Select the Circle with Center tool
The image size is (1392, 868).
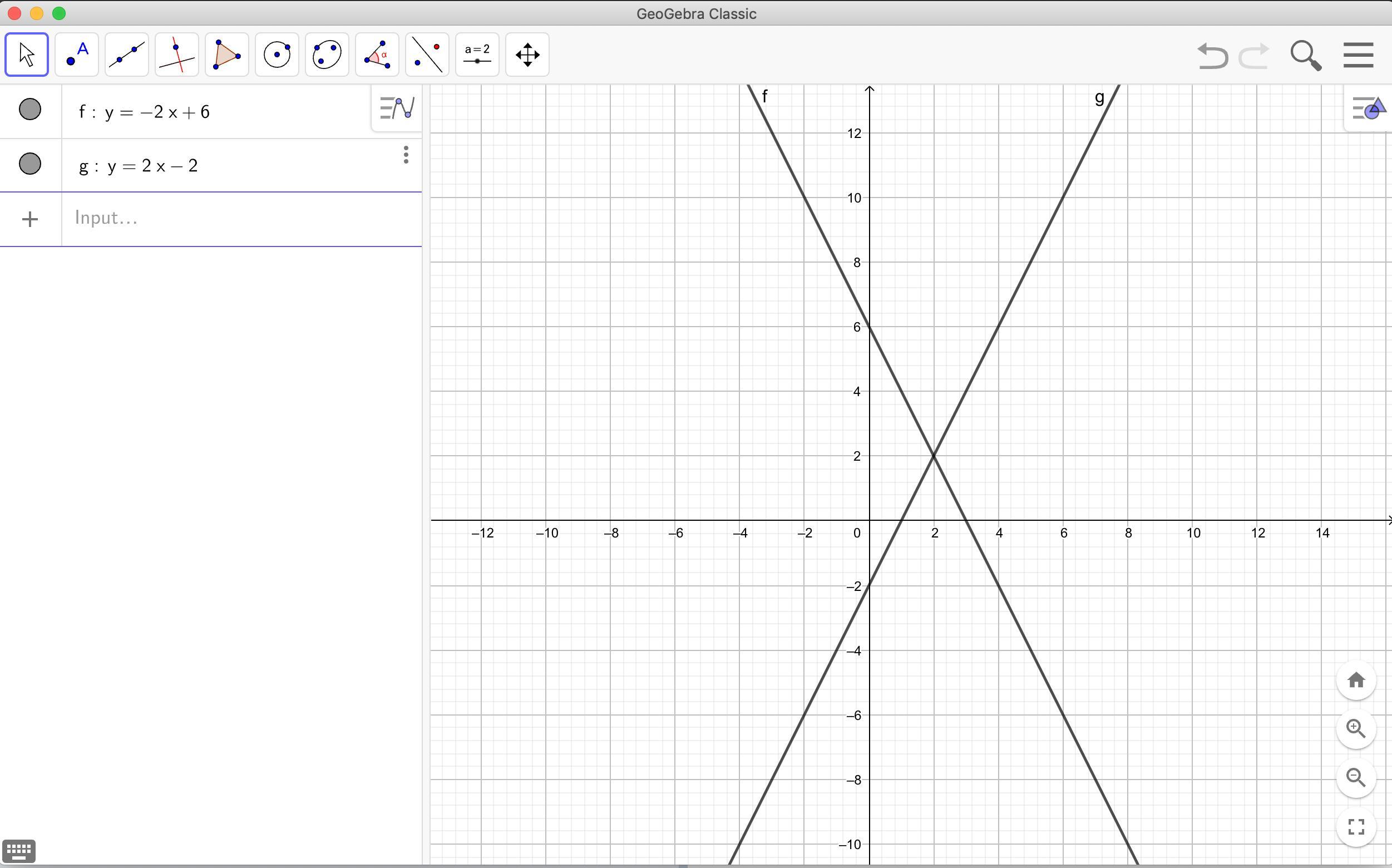point(277,55)
